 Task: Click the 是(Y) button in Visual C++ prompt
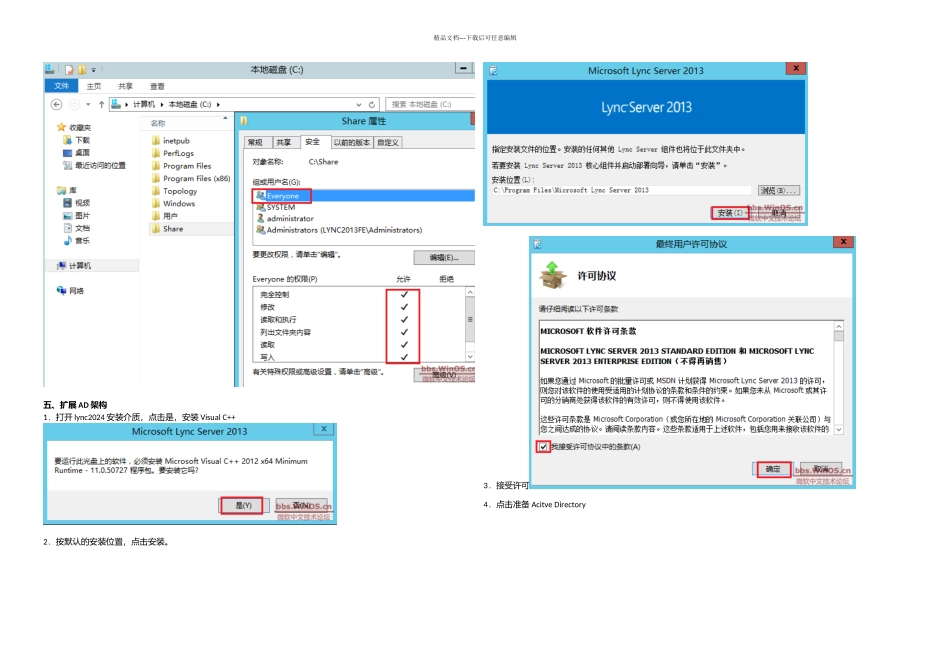[242, 505]
